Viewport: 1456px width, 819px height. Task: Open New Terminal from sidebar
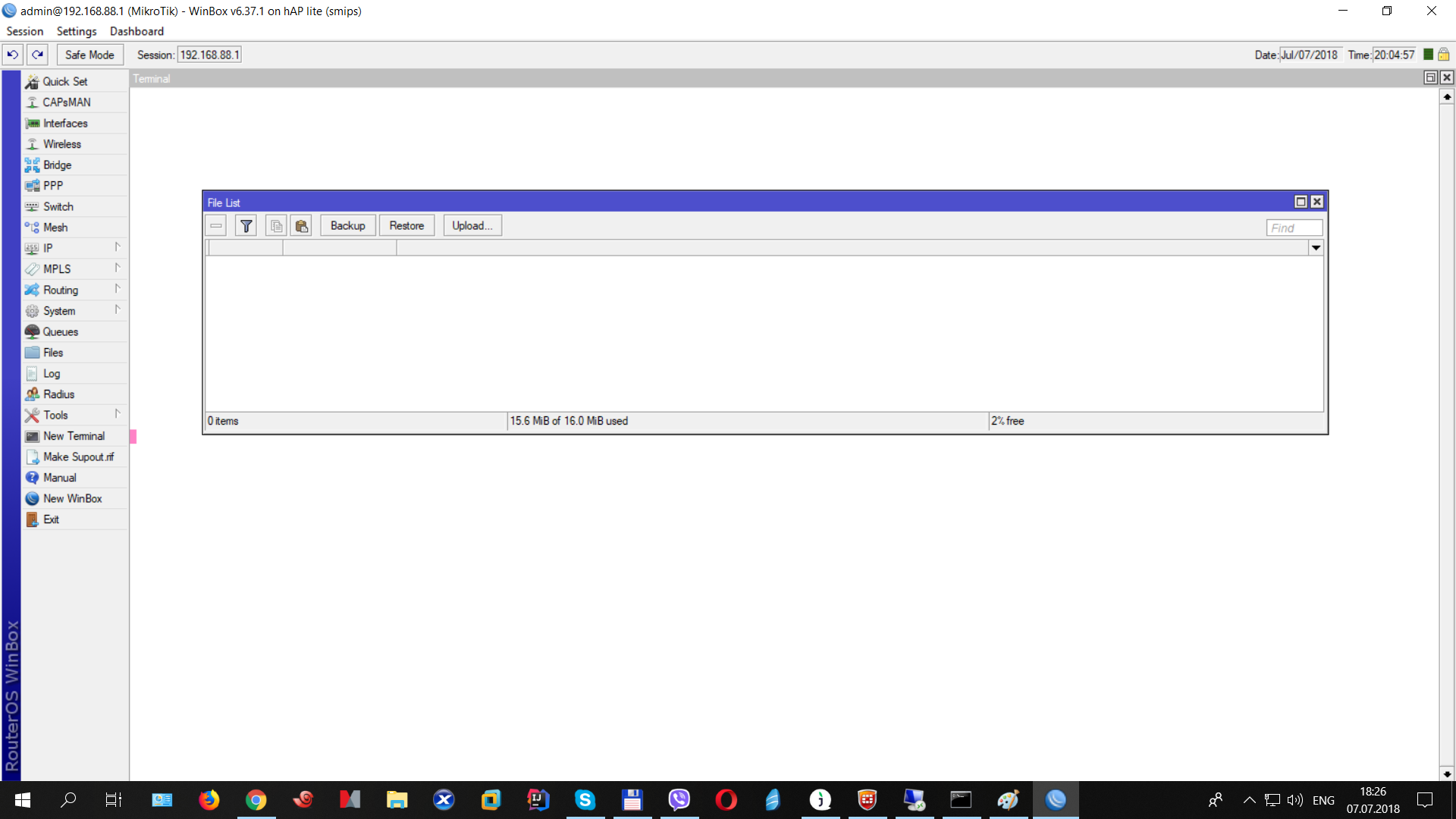tap(75, 436)
